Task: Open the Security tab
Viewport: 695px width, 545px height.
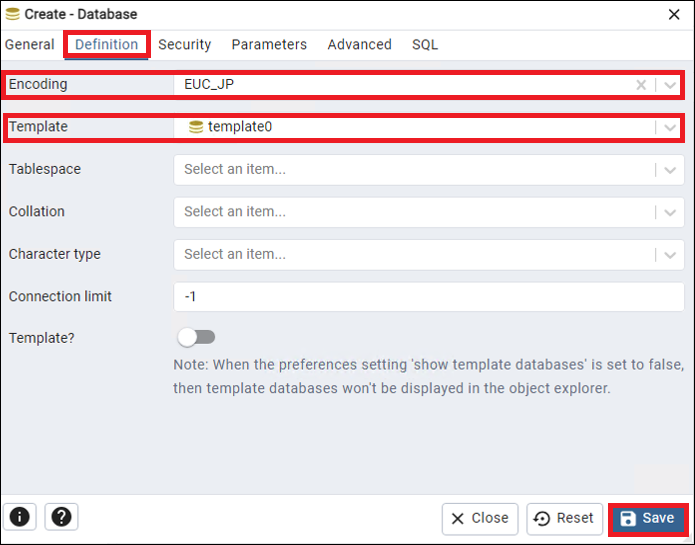Action: click(184, 44)
